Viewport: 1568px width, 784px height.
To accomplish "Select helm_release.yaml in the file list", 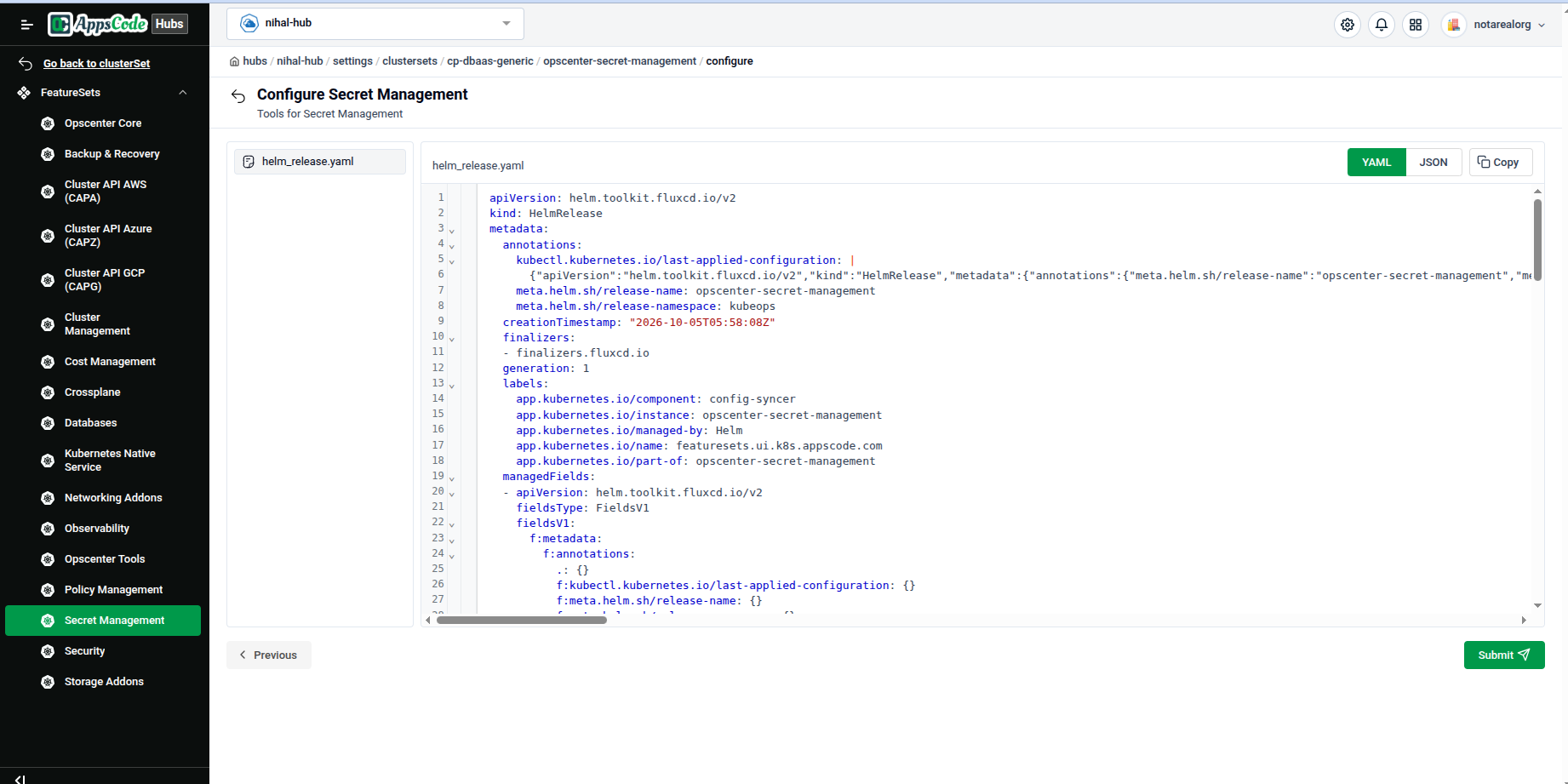I will pos(320,162).
